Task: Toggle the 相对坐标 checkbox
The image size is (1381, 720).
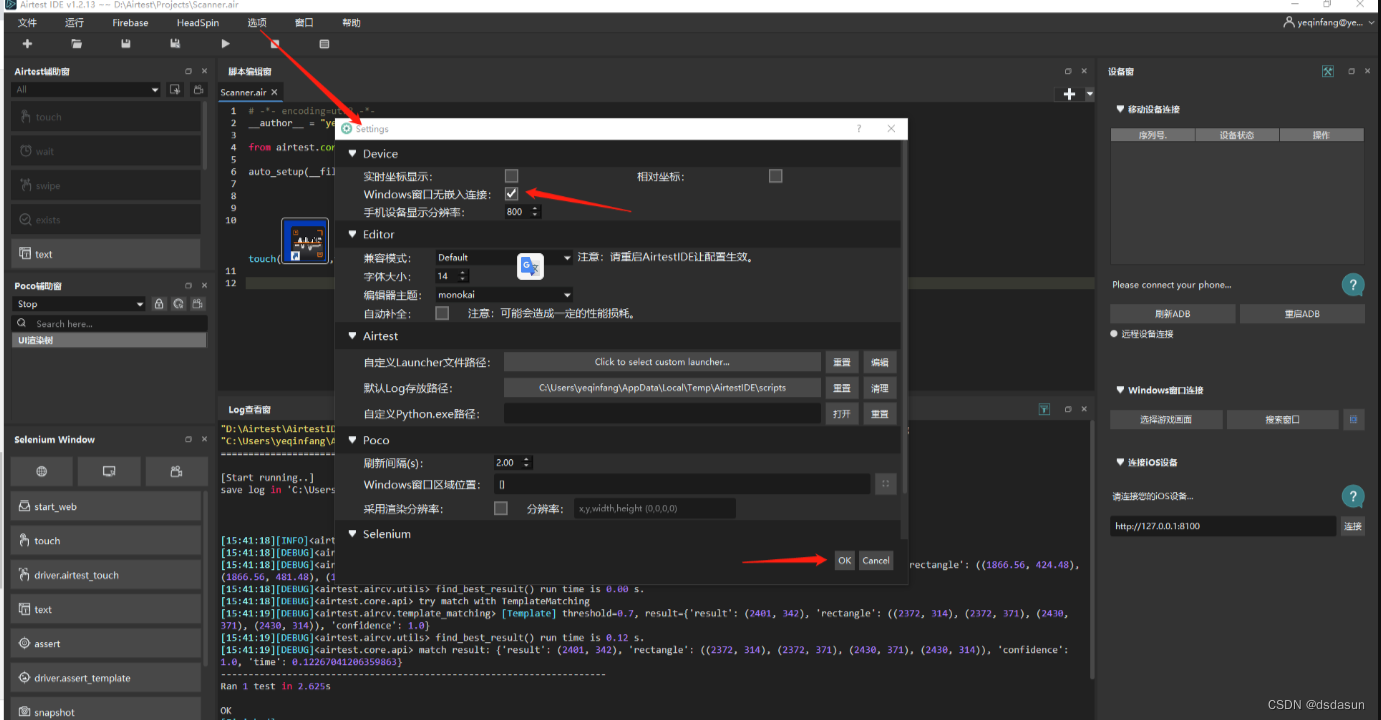Action: (775, 176)
